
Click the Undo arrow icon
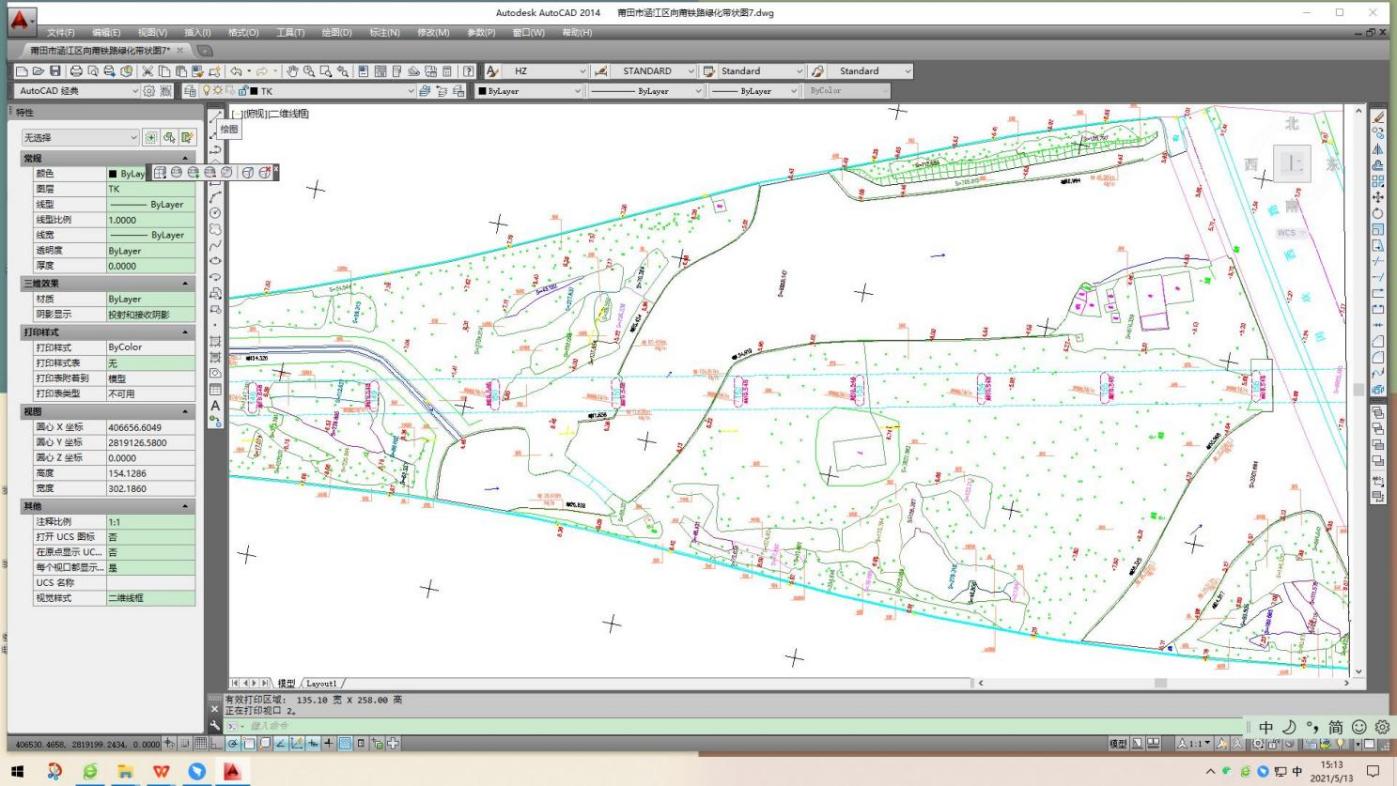pos(236,71)
